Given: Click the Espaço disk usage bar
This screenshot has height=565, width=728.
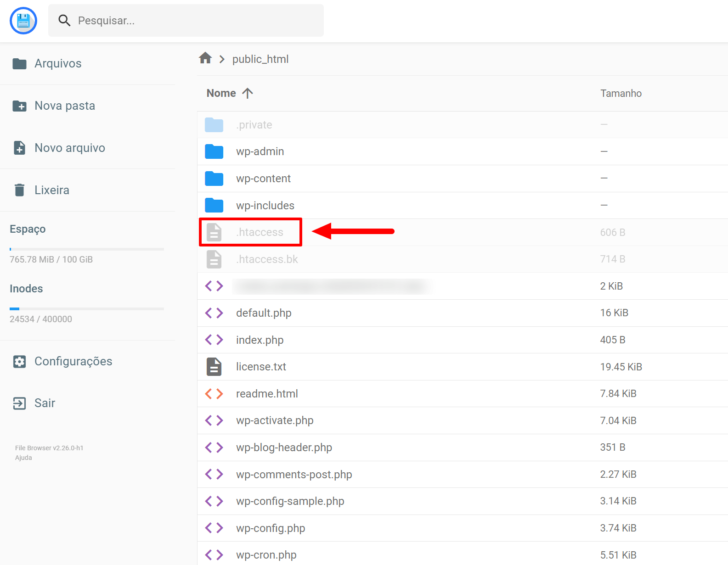Looking at the screenshot, I should pos(87,249).
